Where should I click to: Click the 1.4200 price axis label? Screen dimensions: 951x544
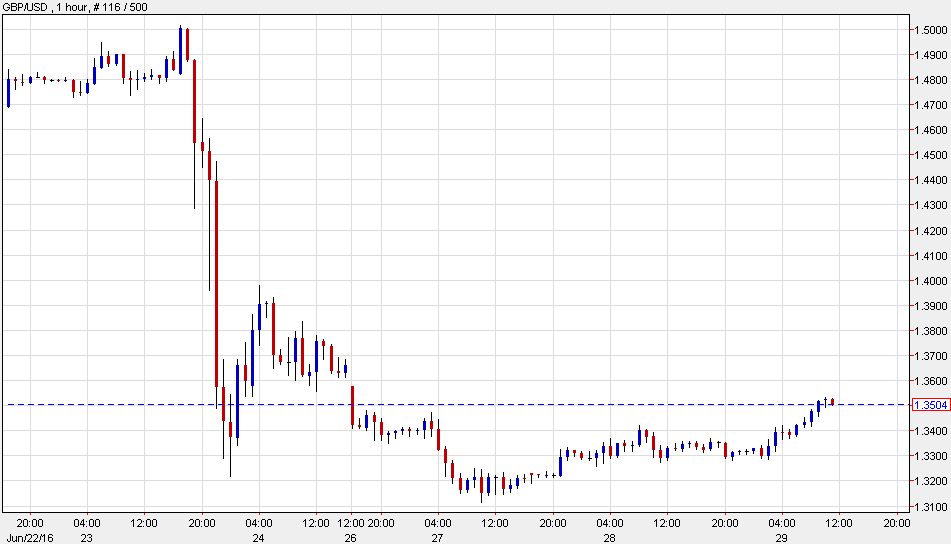coord(931,230)
